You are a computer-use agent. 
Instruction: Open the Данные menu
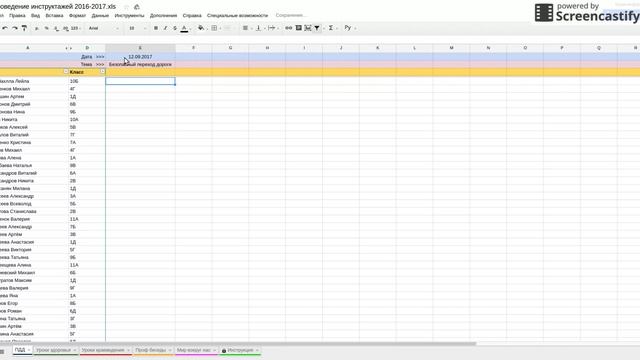coord(100,16)
